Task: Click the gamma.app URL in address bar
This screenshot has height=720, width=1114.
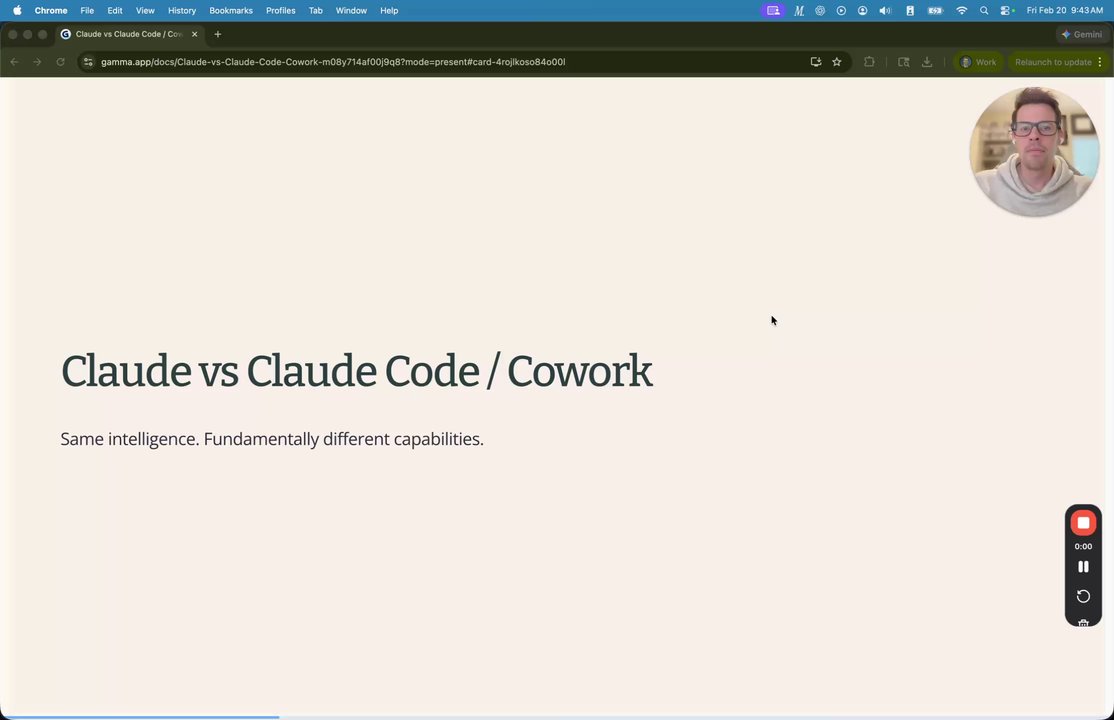Action: [x=333, y=62]
